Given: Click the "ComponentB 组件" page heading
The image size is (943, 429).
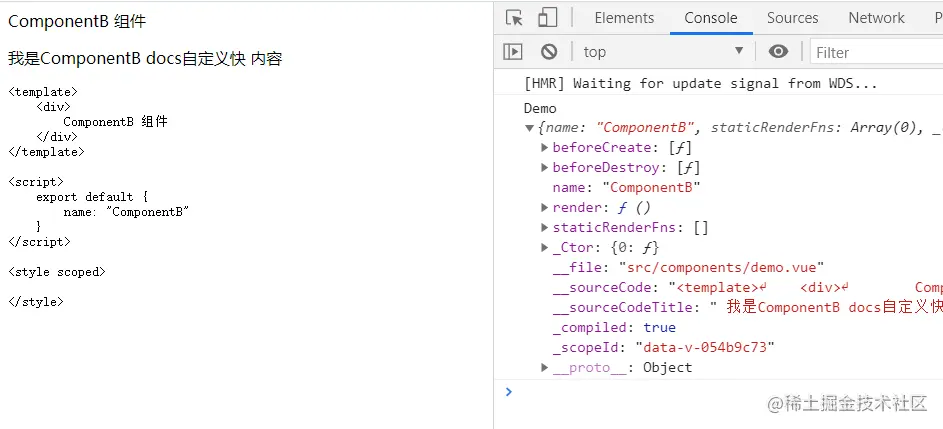Looking at the screenshot, I should (x=77, y=22).
